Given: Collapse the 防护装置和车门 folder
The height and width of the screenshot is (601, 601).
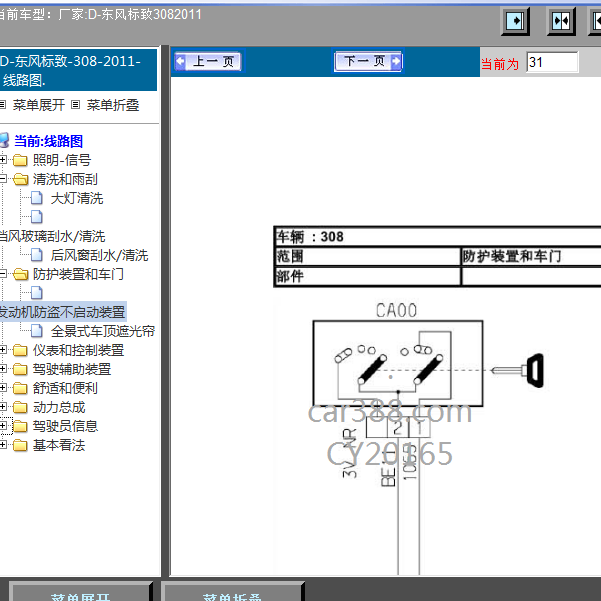Looking at the screenshot, I should pyautogui.click(x=3, y=274).
